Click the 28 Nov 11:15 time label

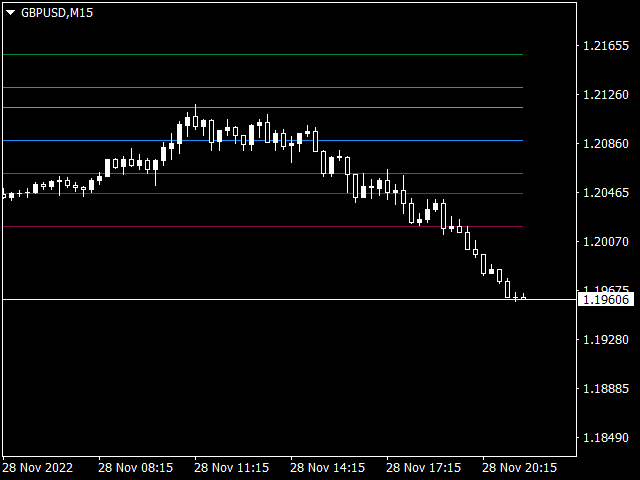[232, 467]
